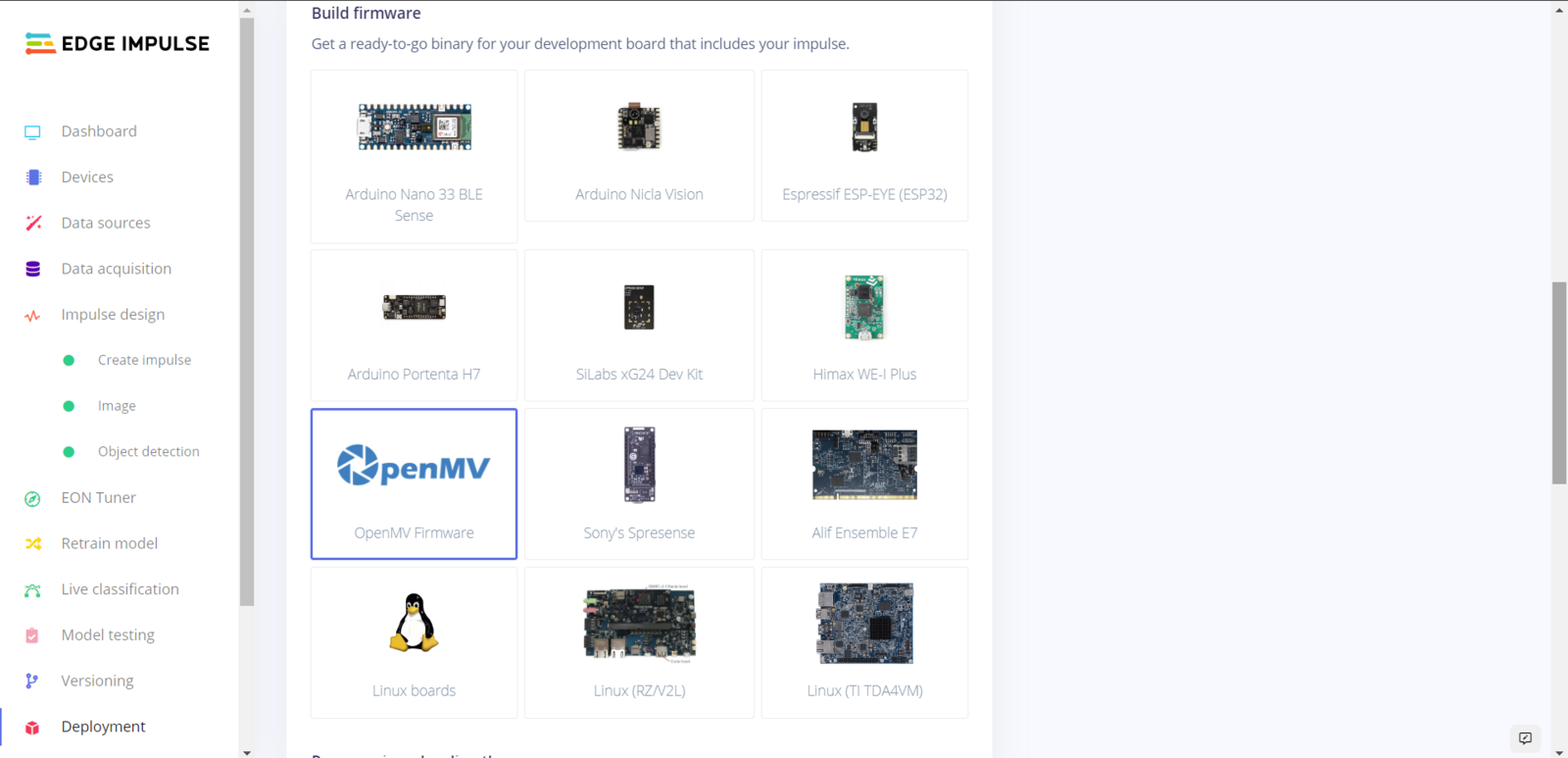This screenshot has width=1568, height=758.
Task: Click the Data acquisition database icon
Action: pyautogui.click(x=32, y=269)
